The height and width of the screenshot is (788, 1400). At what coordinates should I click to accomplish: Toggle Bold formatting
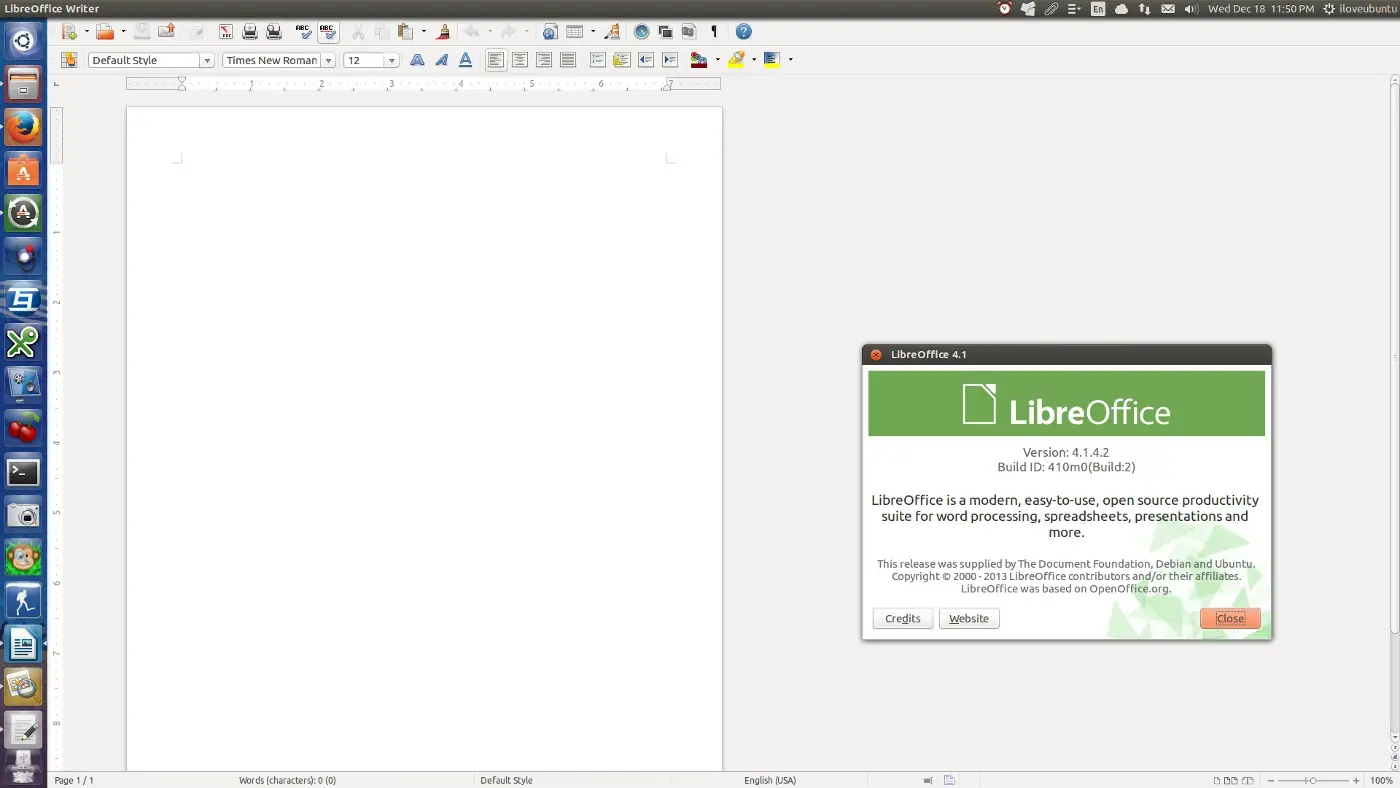click(418, 60)
